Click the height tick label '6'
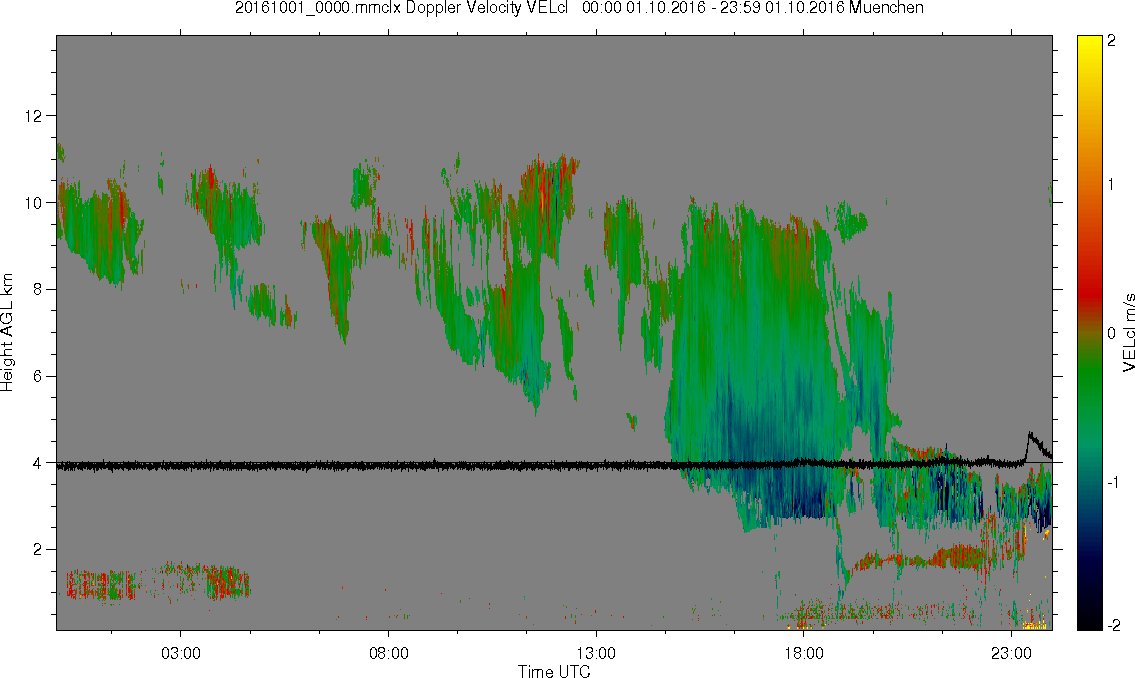 click(38, 376)
